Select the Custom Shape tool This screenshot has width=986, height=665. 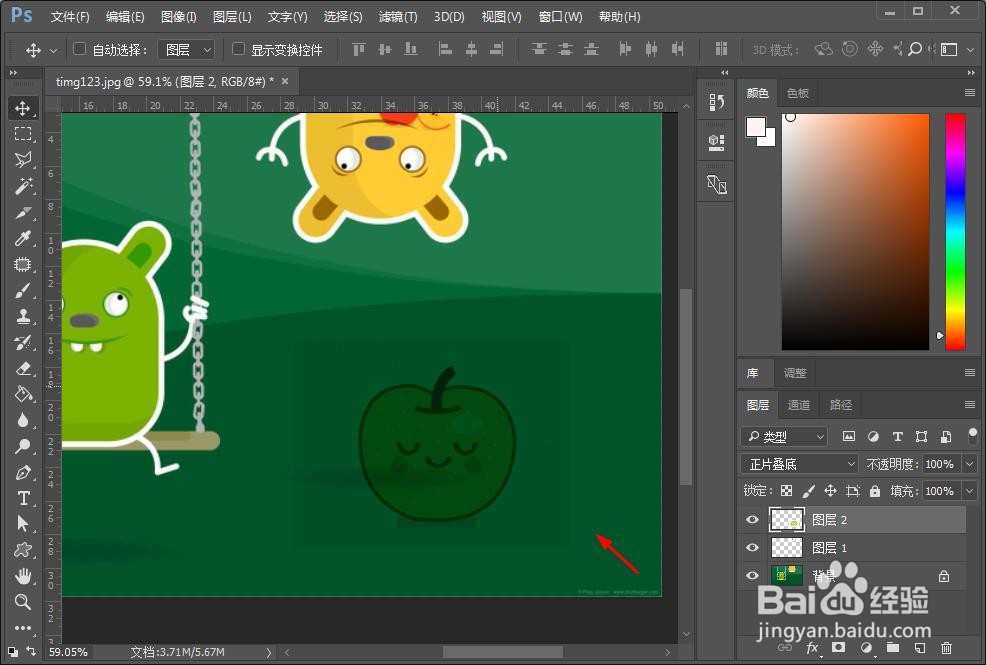(23, 550)
